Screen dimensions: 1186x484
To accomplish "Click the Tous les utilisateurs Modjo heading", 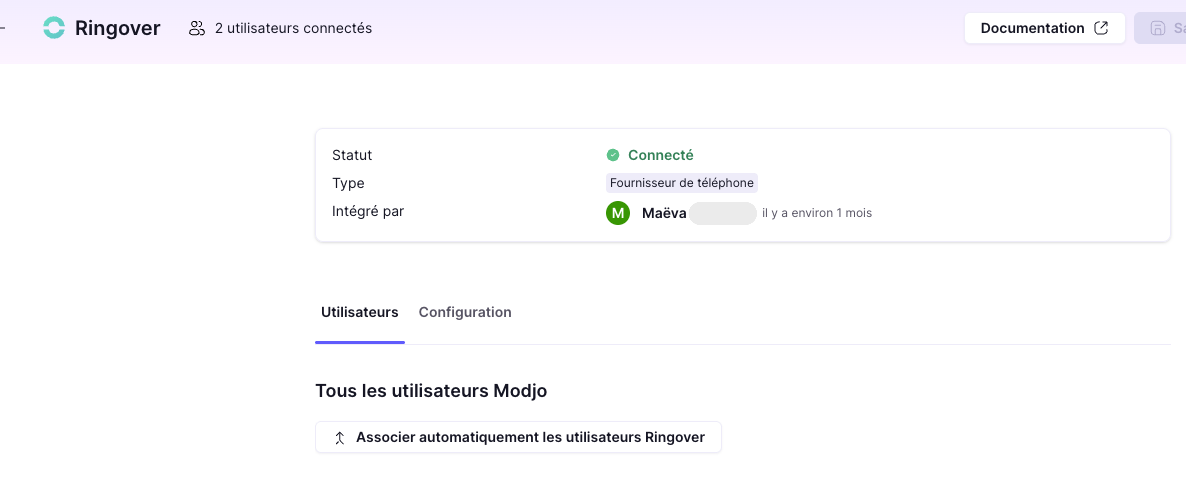I will [431, 391].
